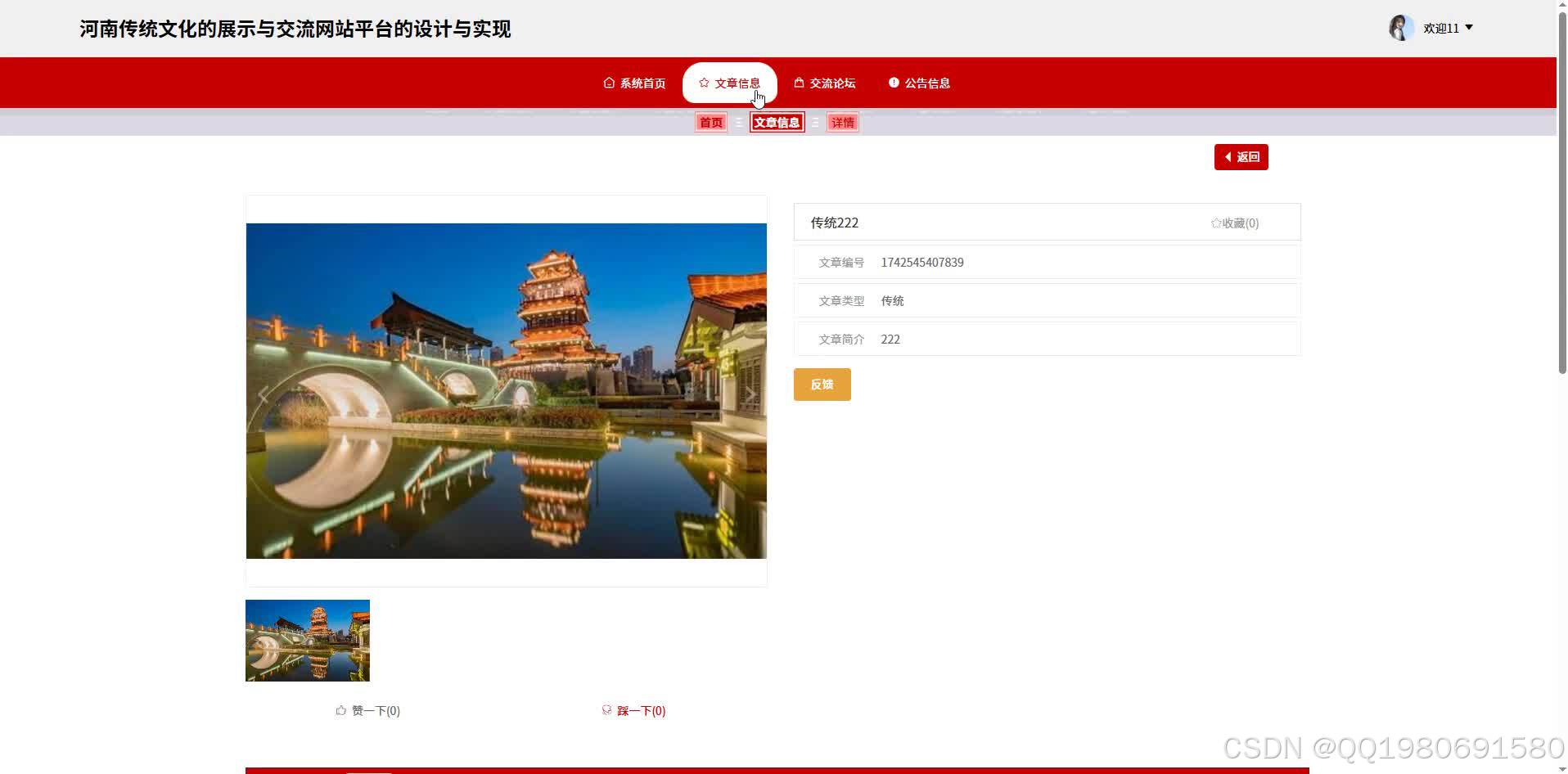The width and height of the screenshot is (1568, 774).
Task: Click the briefcase icon on 交流论坛 nav
Action: pyautogui.click(x=799, y=83)
